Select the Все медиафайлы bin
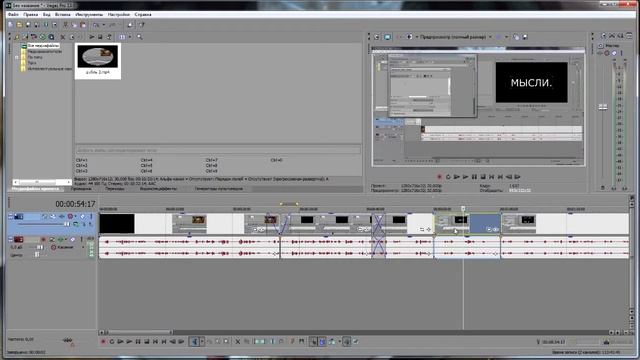 click(x=43, y=46)
